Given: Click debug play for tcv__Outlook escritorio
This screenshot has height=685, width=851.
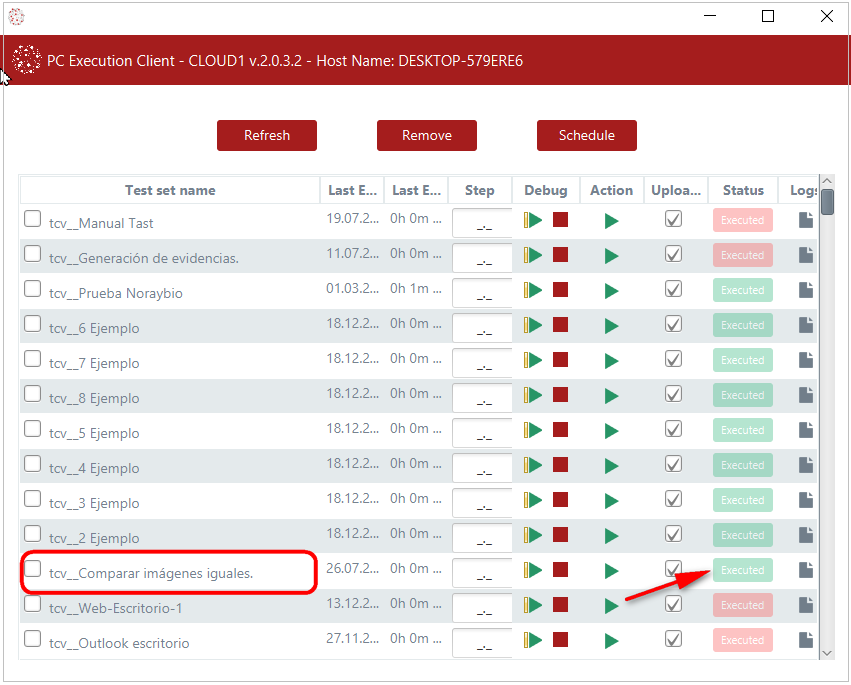Looking at the screenshot, I should 534,640.
